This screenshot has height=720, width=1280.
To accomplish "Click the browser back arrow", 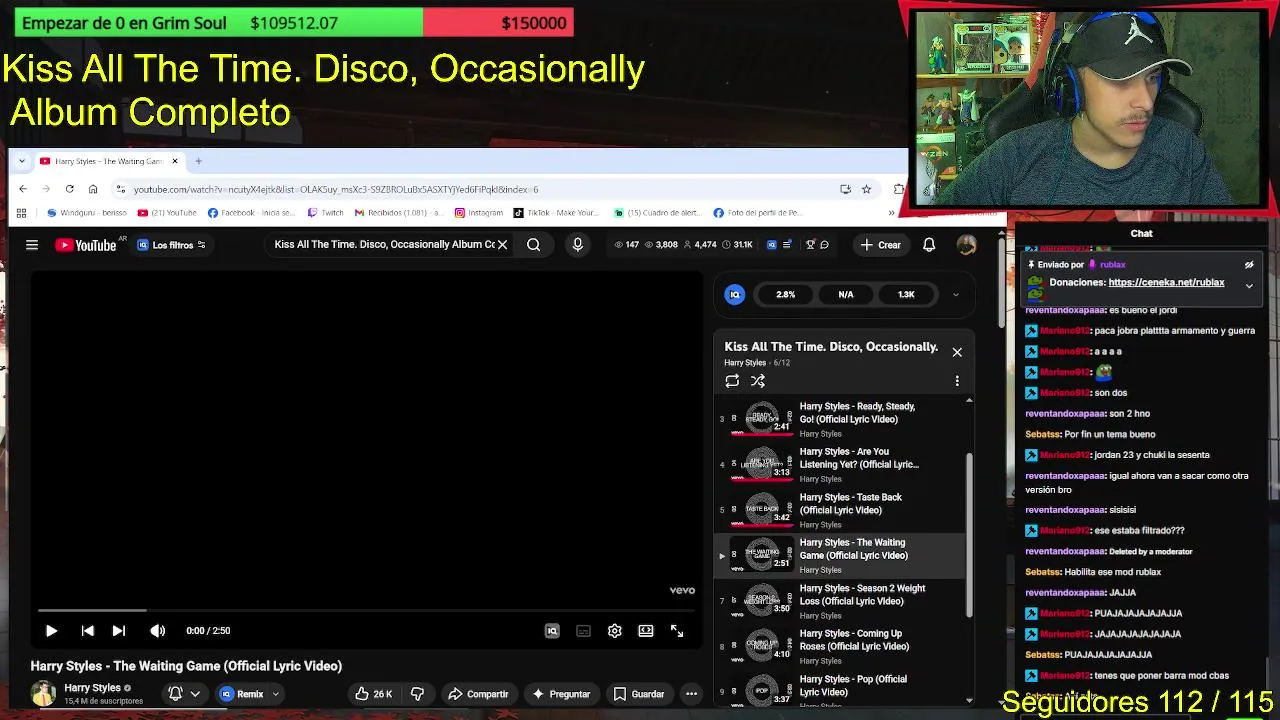I will coord(23,189).
